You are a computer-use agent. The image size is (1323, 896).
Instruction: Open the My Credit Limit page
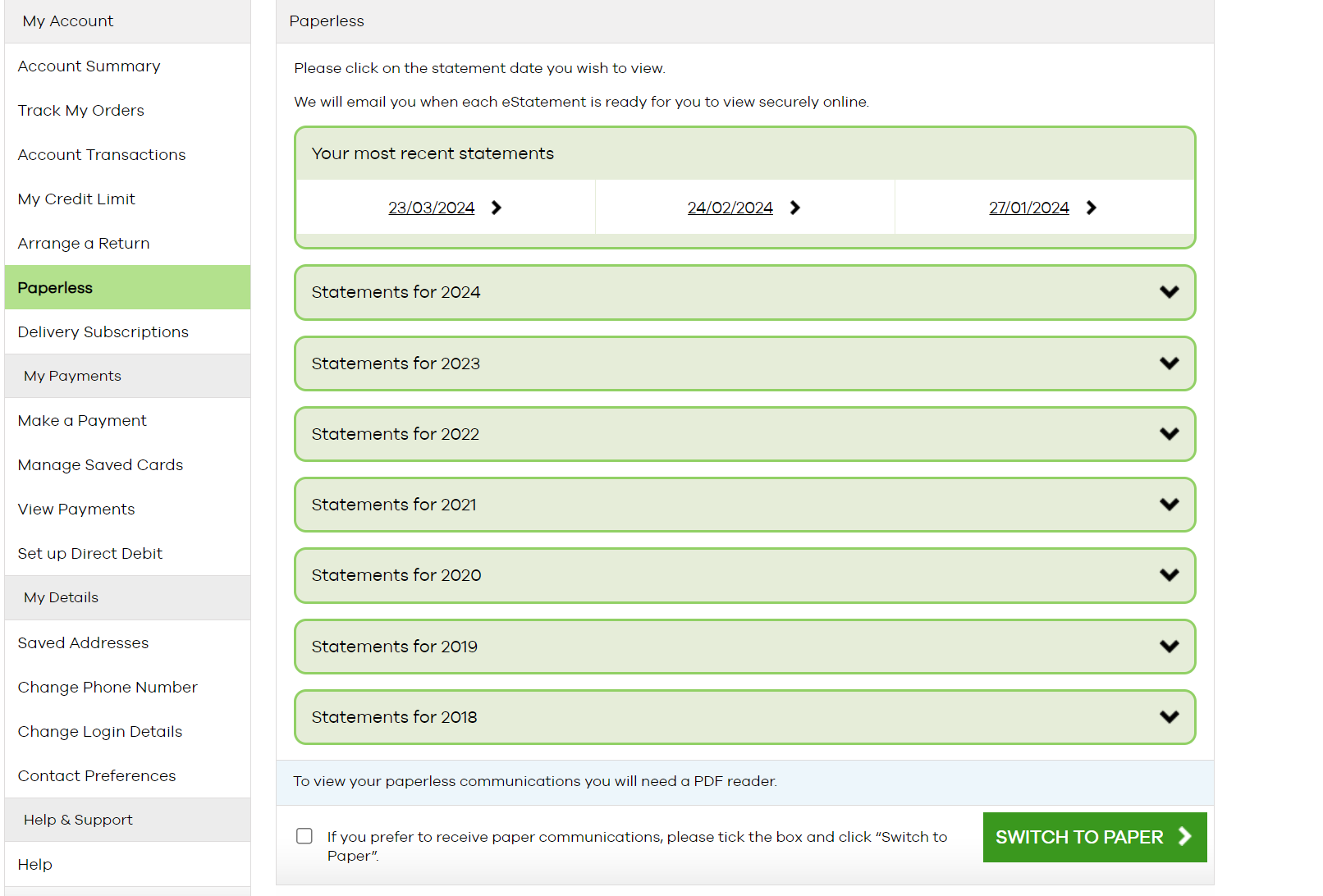pos(76,199)
